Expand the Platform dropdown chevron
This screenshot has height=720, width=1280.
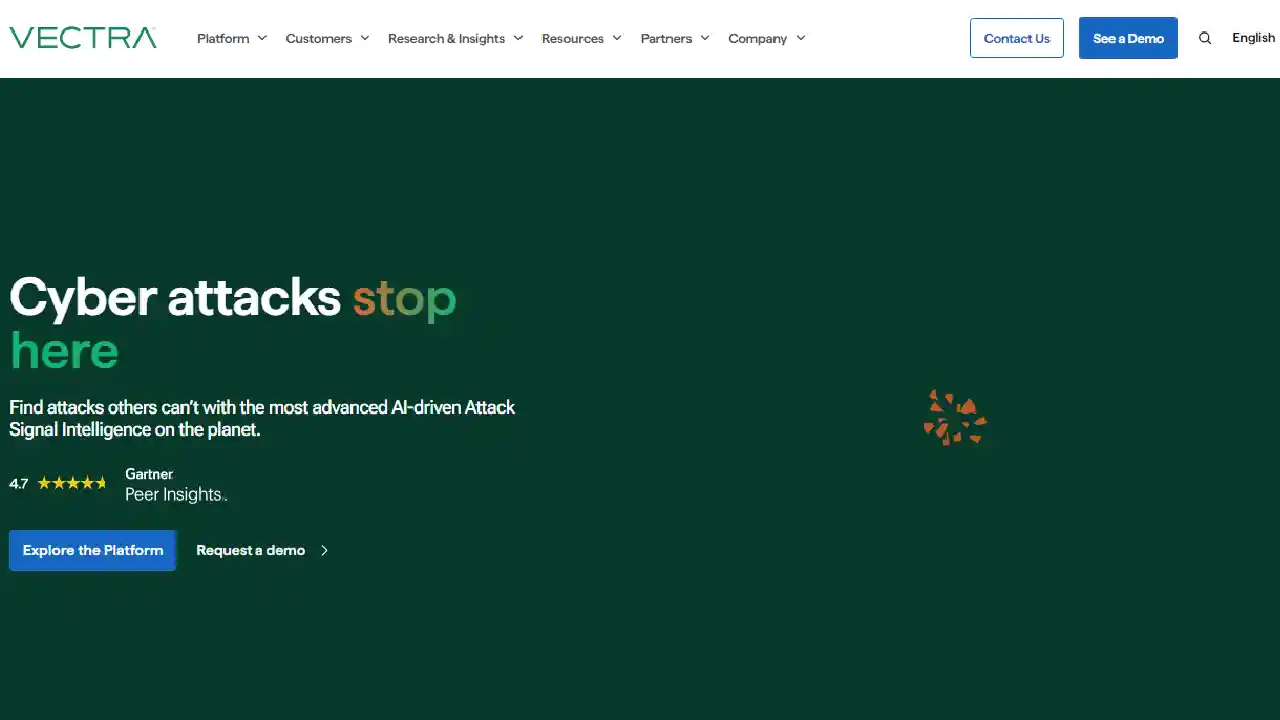tap(262, 38)
